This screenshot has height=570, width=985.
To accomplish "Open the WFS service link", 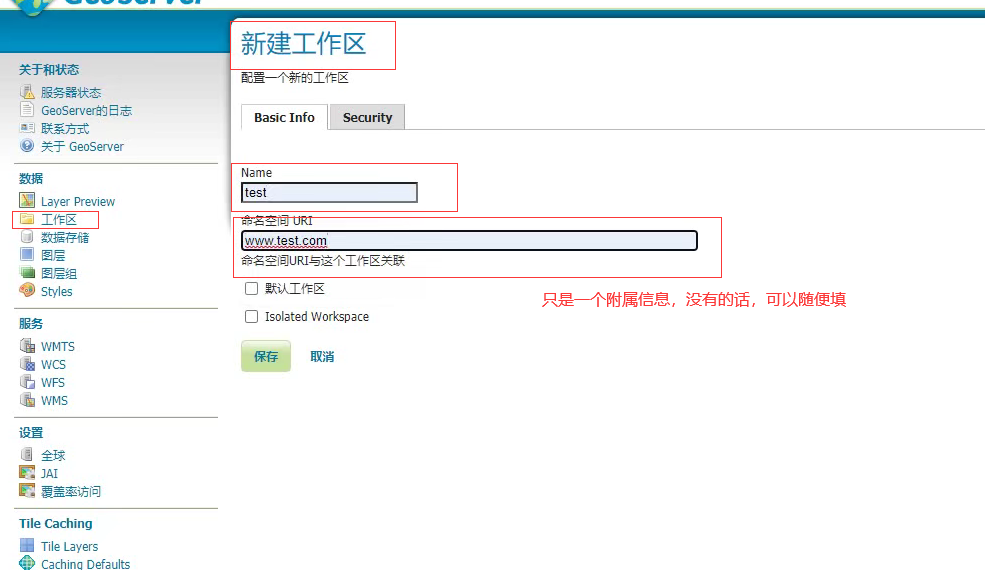I will point(53,382).
